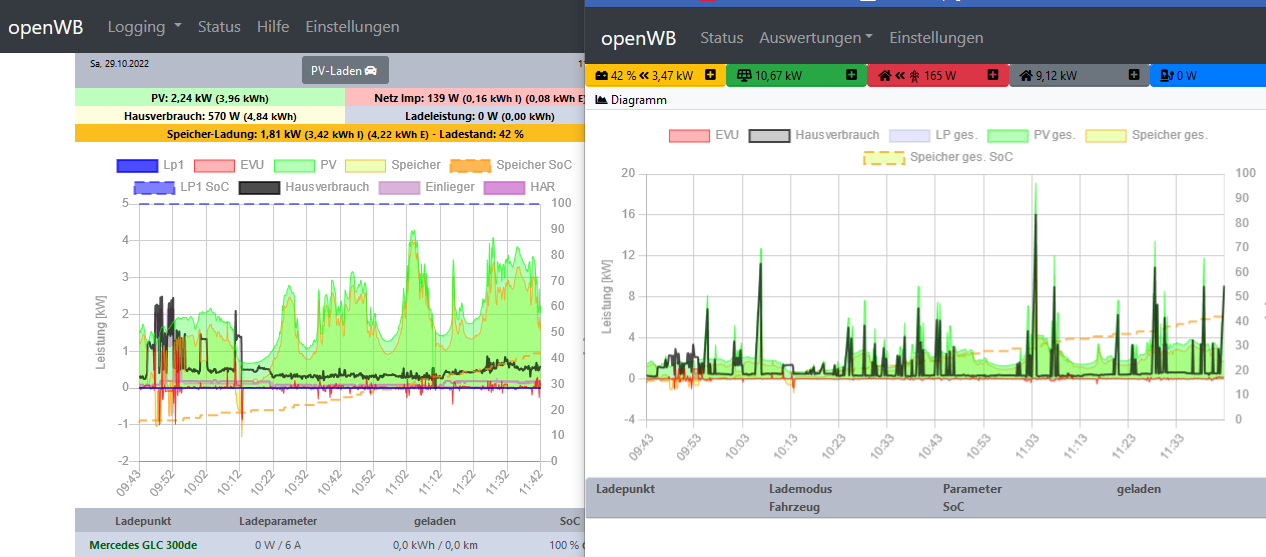
Task: Click the PV ges. green legend swatch
Action: pyautogui.click(x=1008, y=135)
